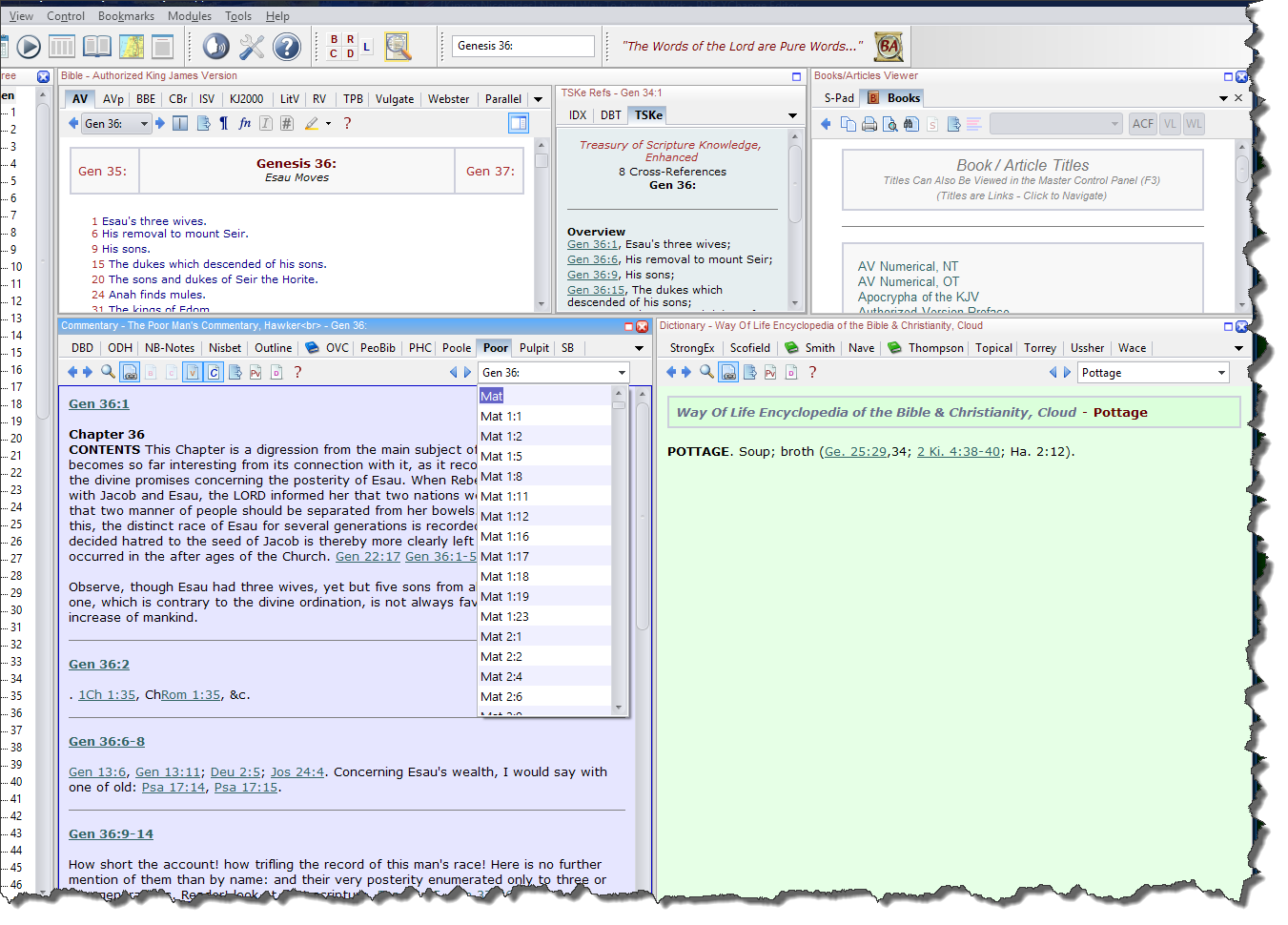Click the binoculars find icon in Books viewer
1288x925 pixels.
tap(911, 124)
